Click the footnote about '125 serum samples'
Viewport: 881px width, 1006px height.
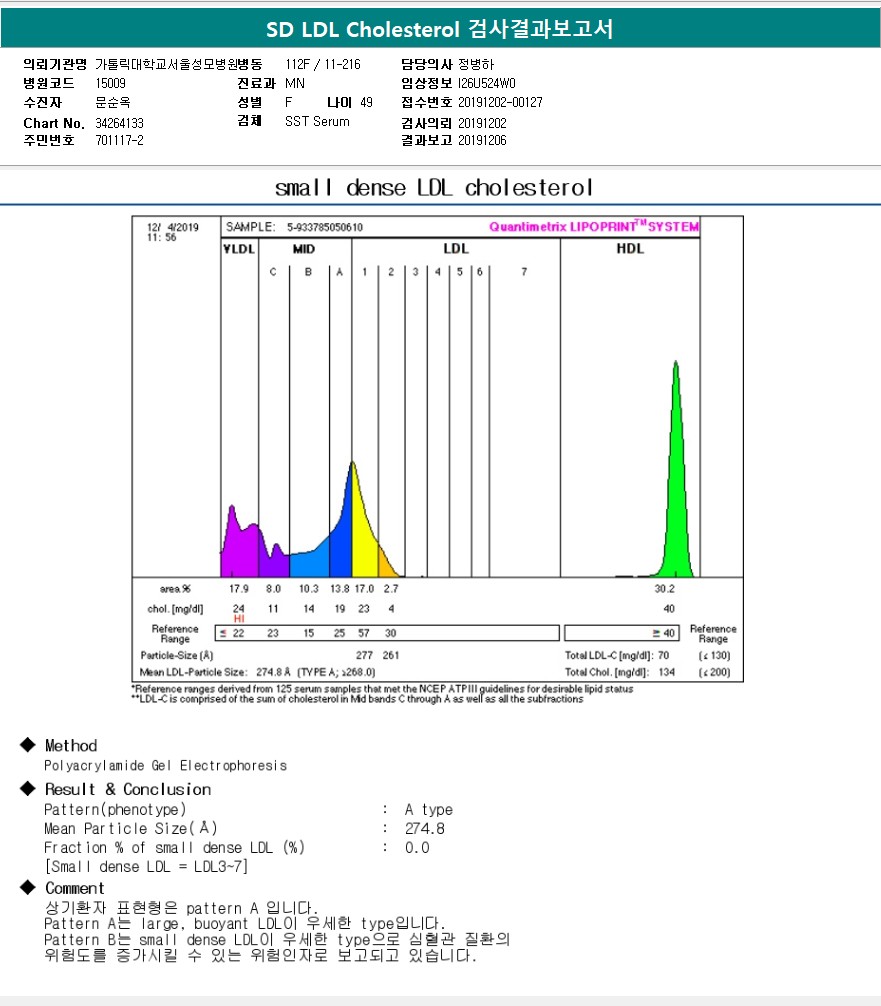[x=382, y=689]
